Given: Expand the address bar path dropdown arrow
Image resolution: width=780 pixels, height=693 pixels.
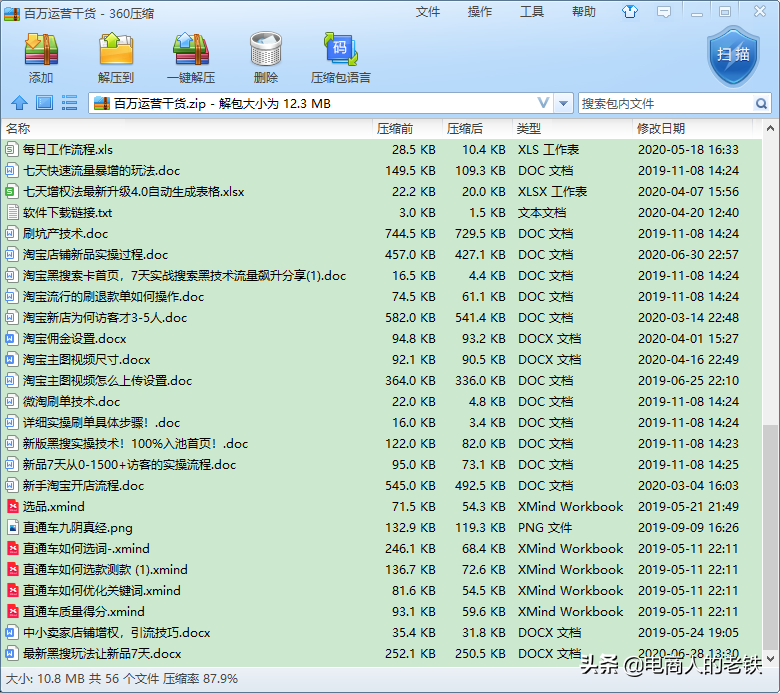Looking at the screenshot, I should (x=563, y=103).
